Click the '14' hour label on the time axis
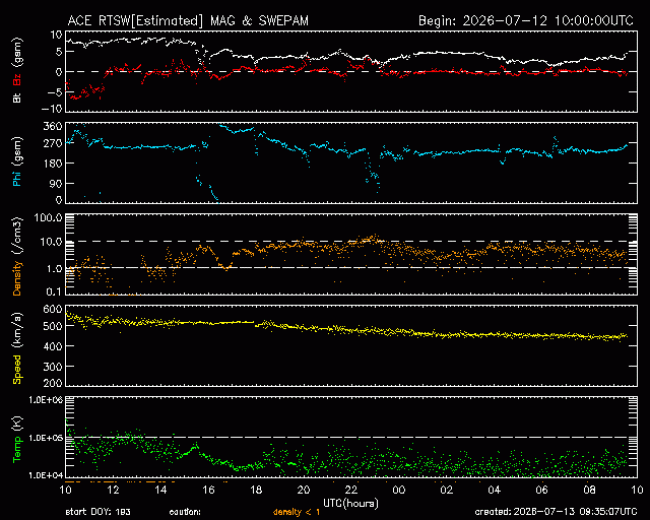 pos(160,490)
